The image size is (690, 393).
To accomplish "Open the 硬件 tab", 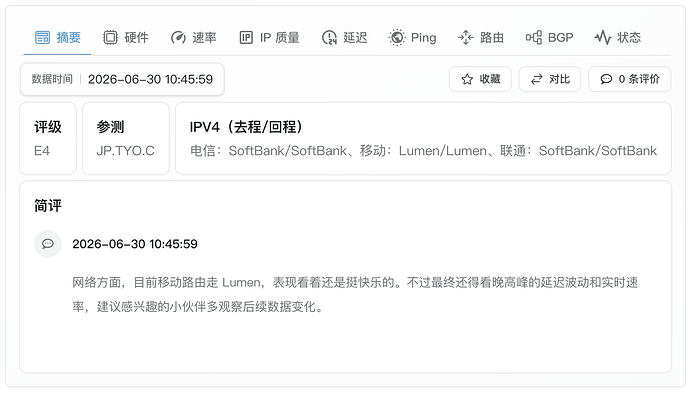I will coord(126,37).
